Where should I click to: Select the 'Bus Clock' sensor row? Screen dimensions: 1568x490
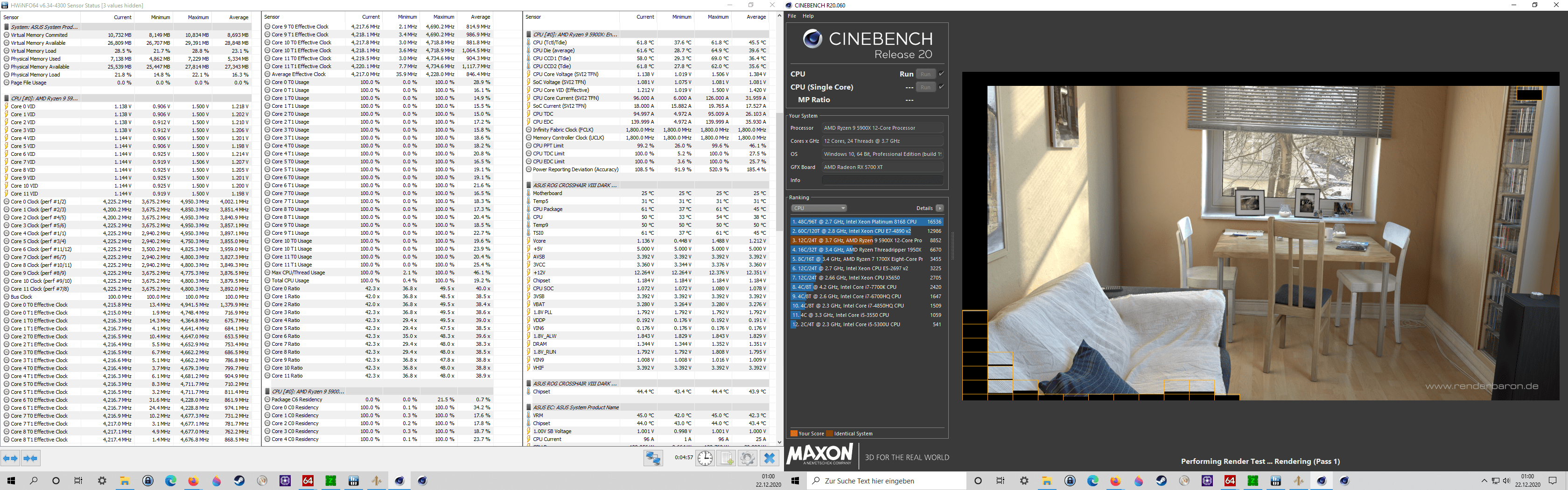coord(126,297)
